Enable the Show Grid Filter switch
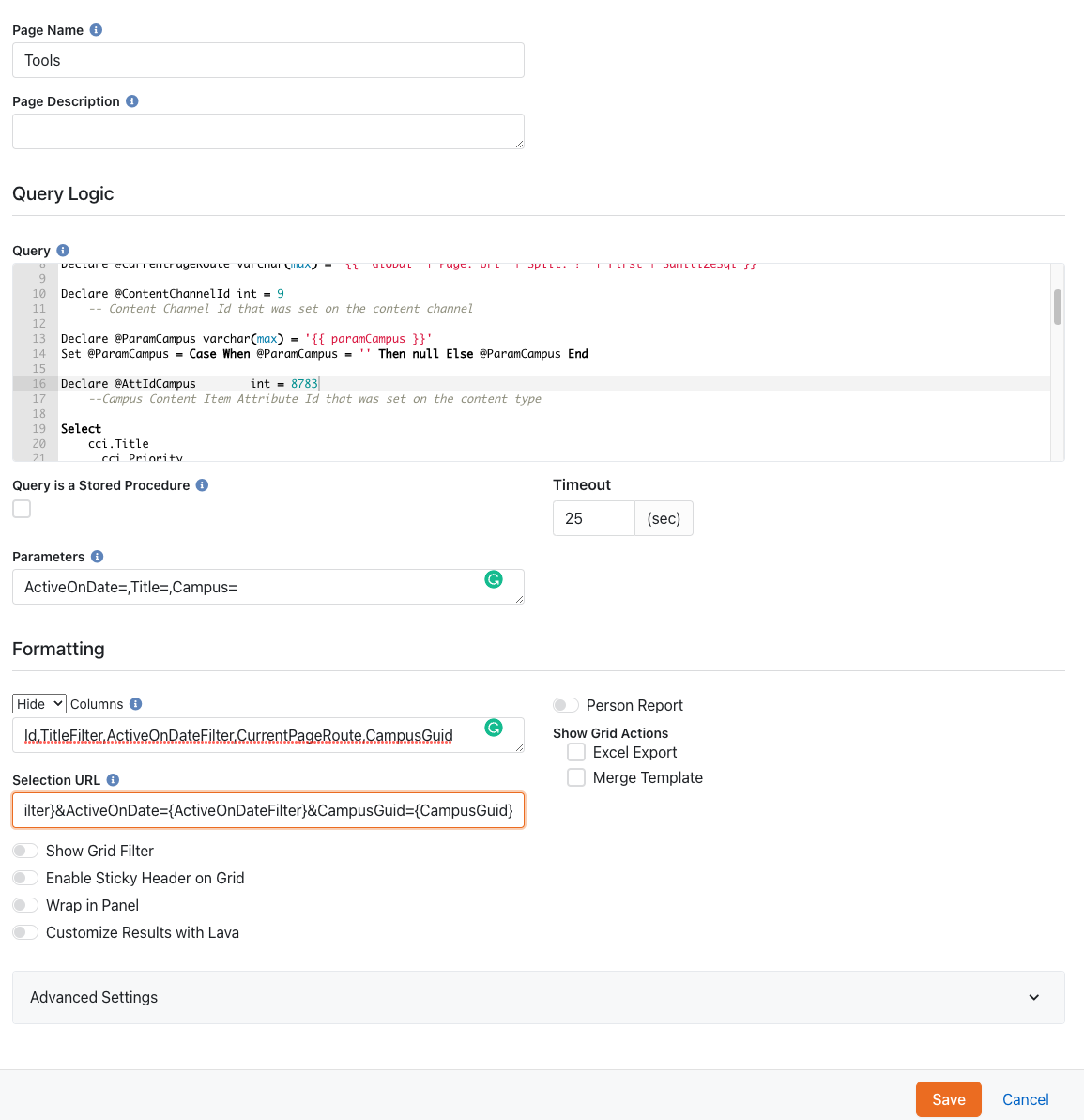The width and height of the screenshot is (1084, 1120). [x=25, y=851]
